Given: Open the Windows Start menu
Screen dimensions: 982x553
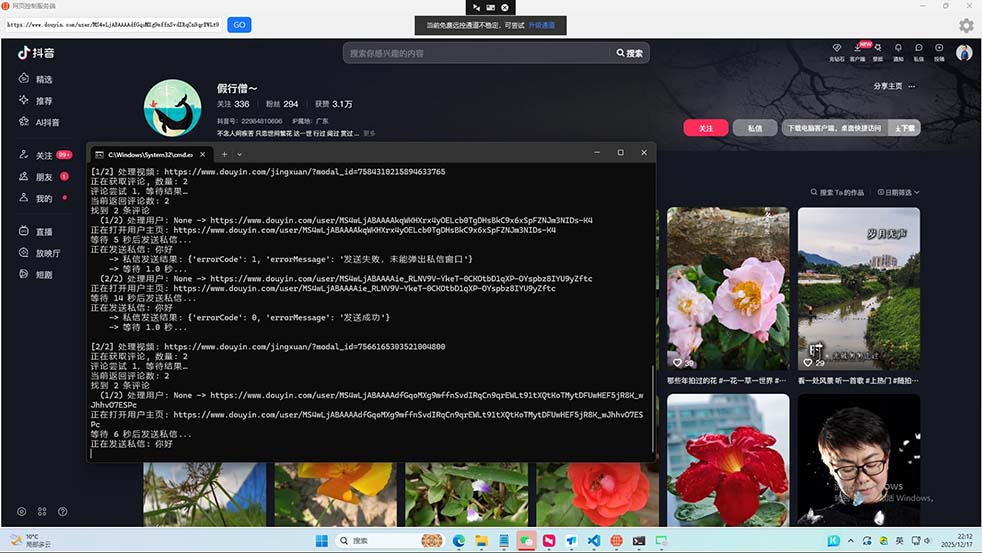Looking at the screenshot, I should tap(322, 541).
